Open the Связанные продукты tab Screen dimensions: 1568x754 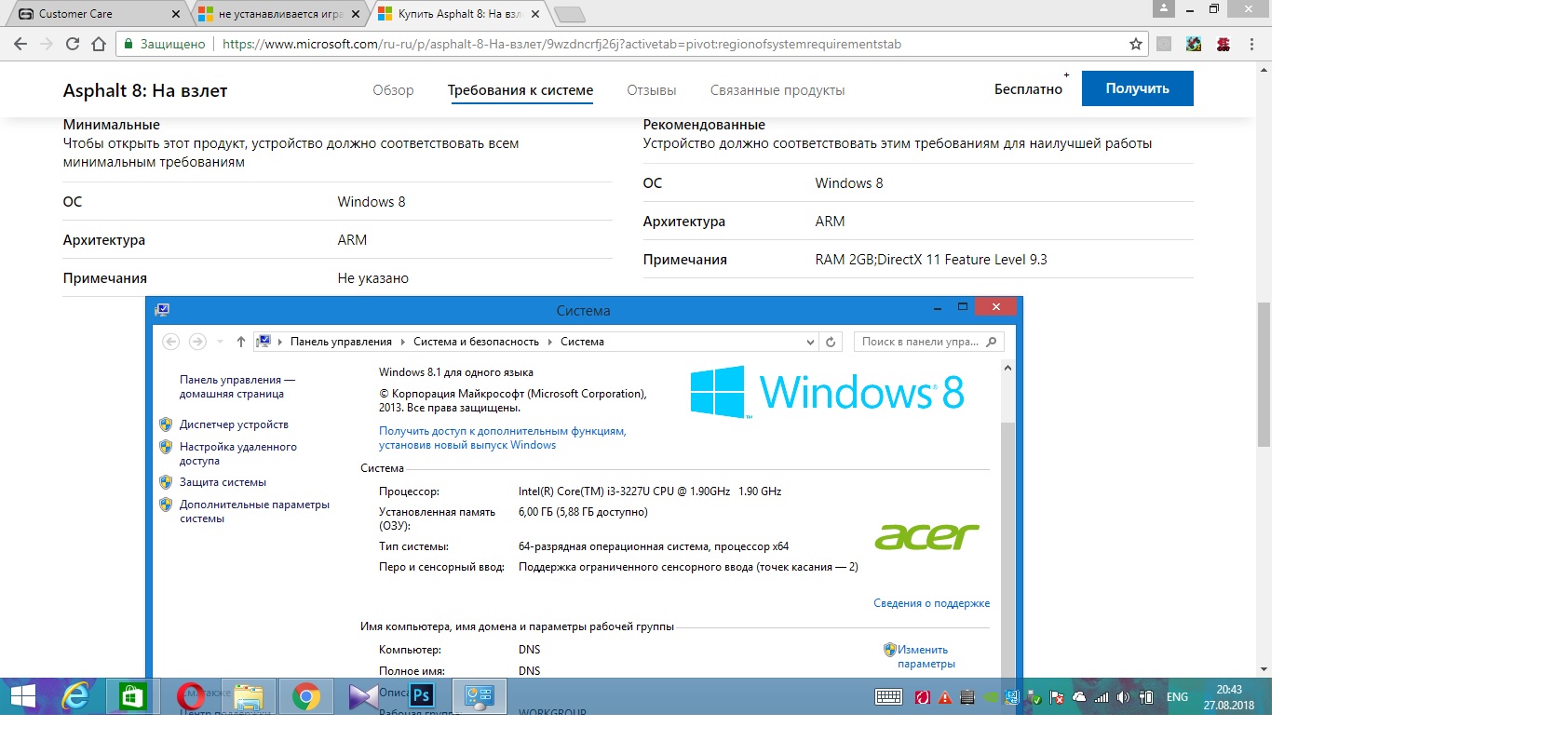[777, 90]
